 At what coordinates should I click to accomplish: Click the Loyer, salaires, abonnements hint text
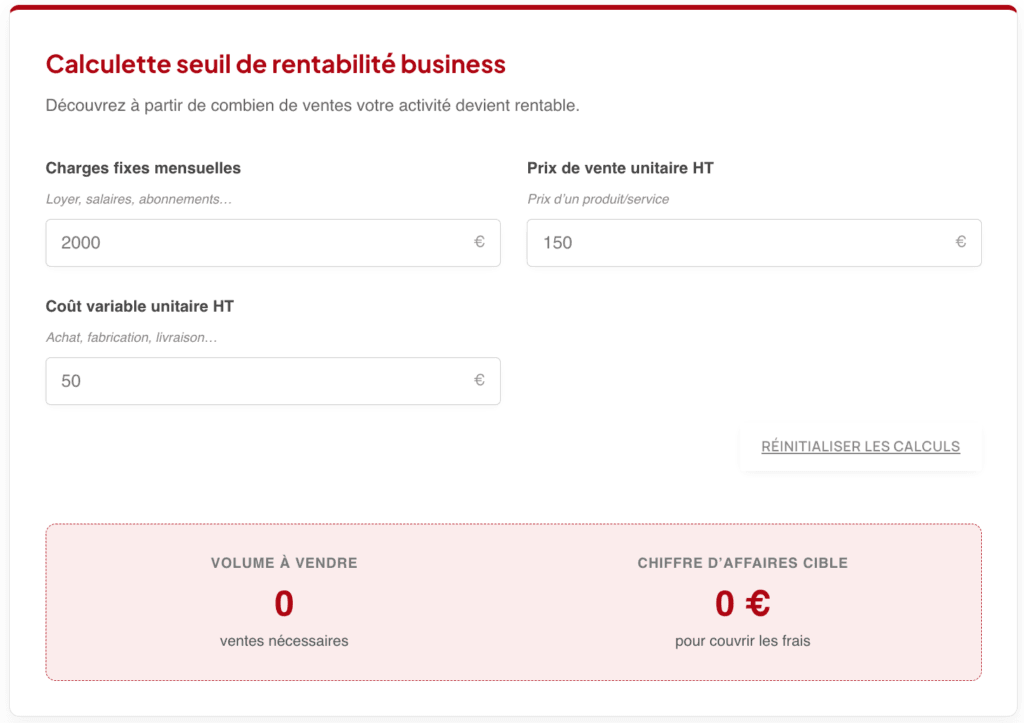pos(137,199)
